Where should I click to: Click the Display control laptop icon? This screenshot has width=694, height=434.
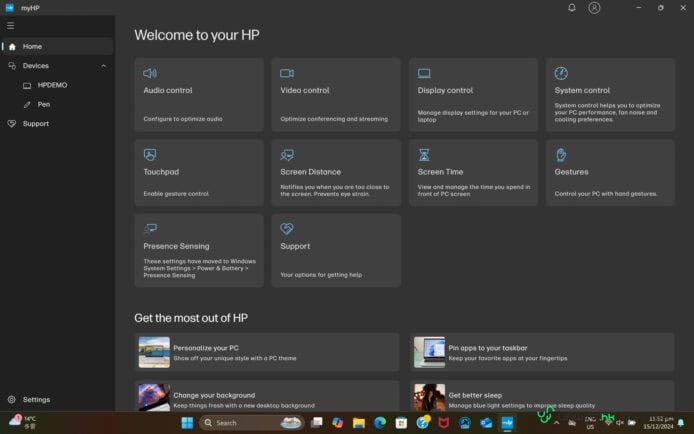(x=424, y=73)
